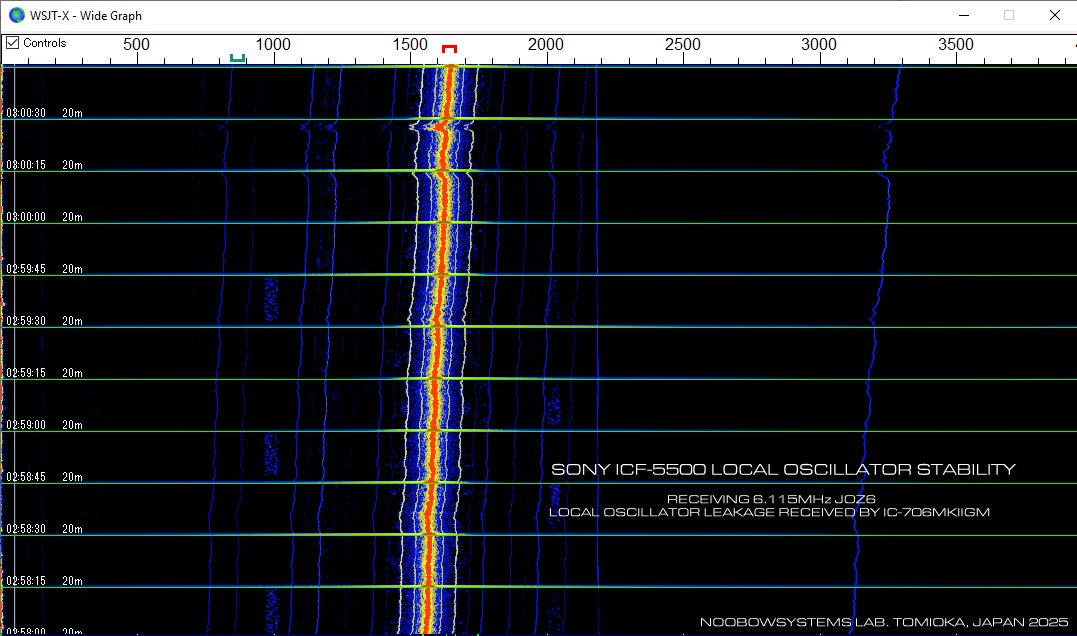Click the WSJT-X globe app icon
This screenshot has height=636, width=1077.
(16, 15)
